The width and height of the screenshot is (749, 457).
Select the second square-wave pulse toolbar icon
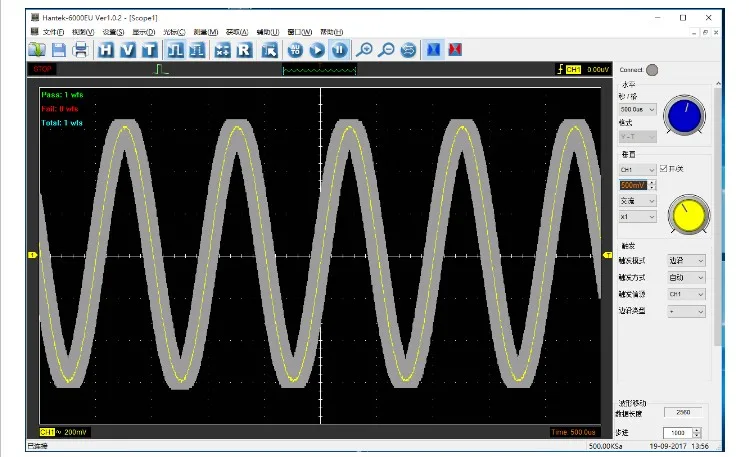pyautogui.click(x=197, y=50)
